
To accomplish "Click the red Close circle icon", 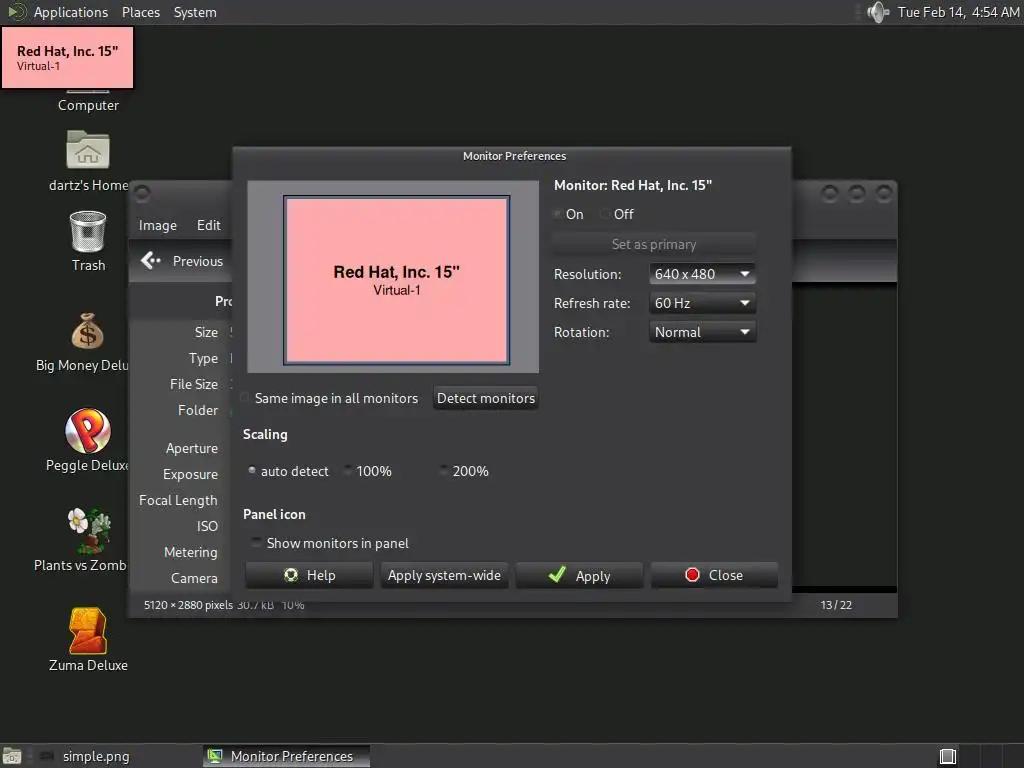I will [x=692, y=575].
